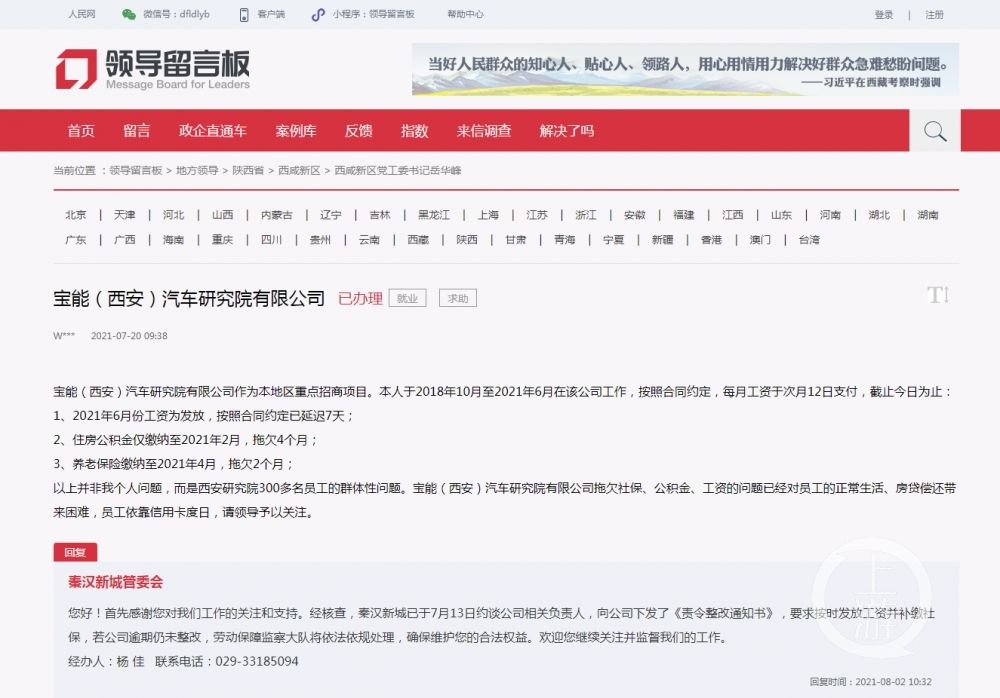This screenshot has width=1000, height=698.
Task: Select 甘肃 in province list
Action: tap(516, 240)
